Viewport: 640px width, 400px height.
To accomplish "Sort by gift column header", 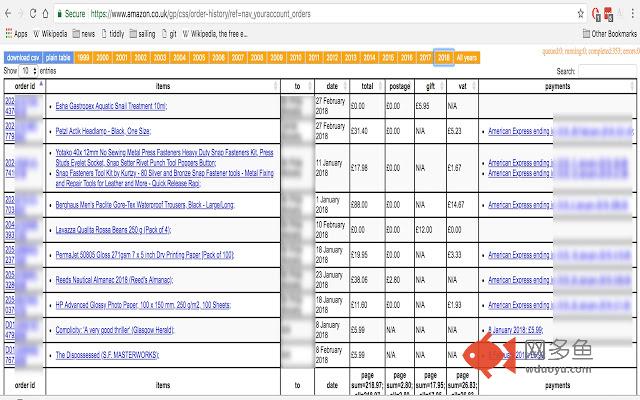I will pos(430,86).
